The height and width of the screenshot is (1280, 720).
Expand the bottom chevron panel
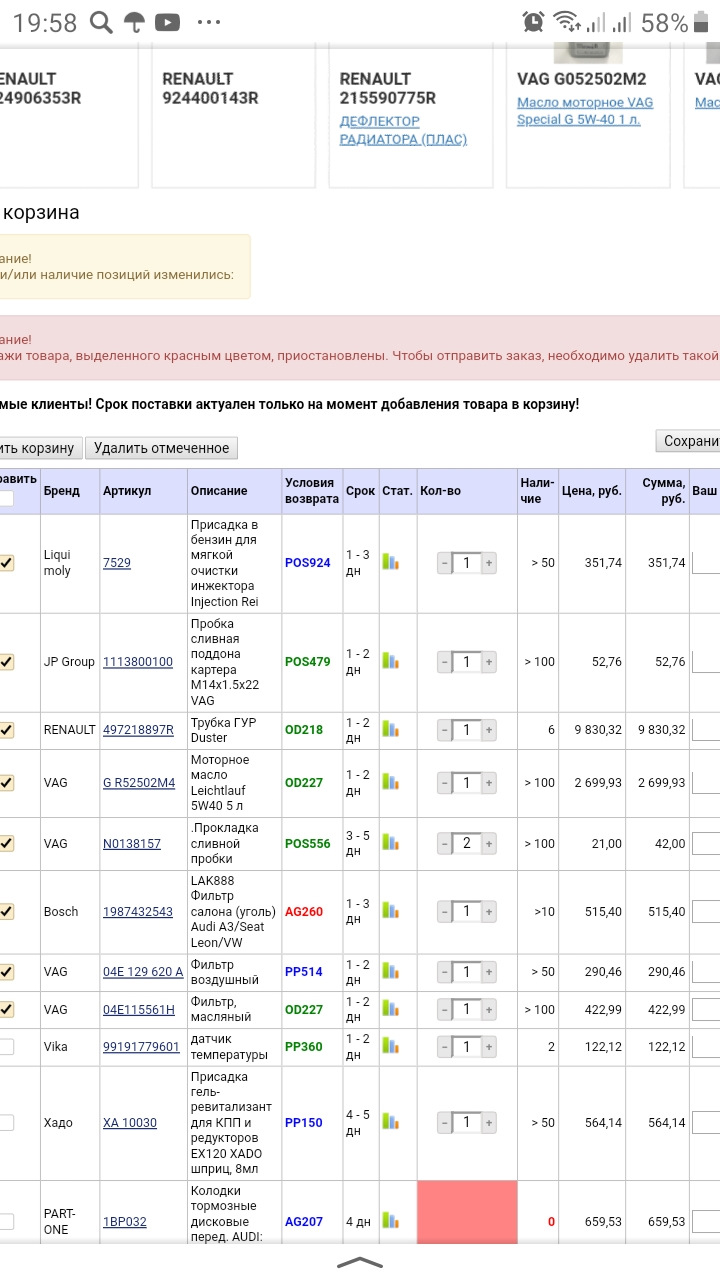point(360,1264)
